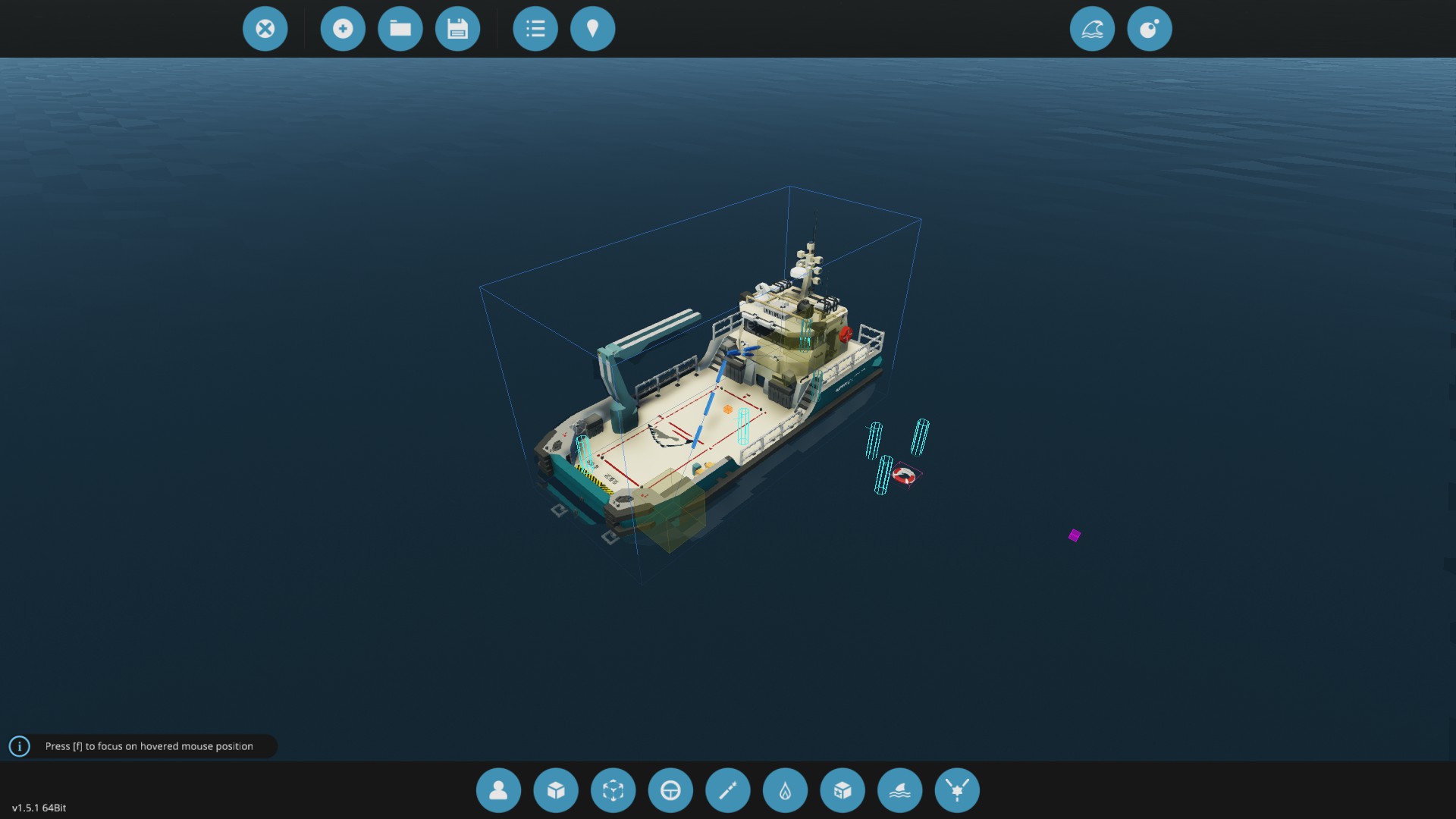Click the Y-shaped star connector icon

tap(957, 790)
